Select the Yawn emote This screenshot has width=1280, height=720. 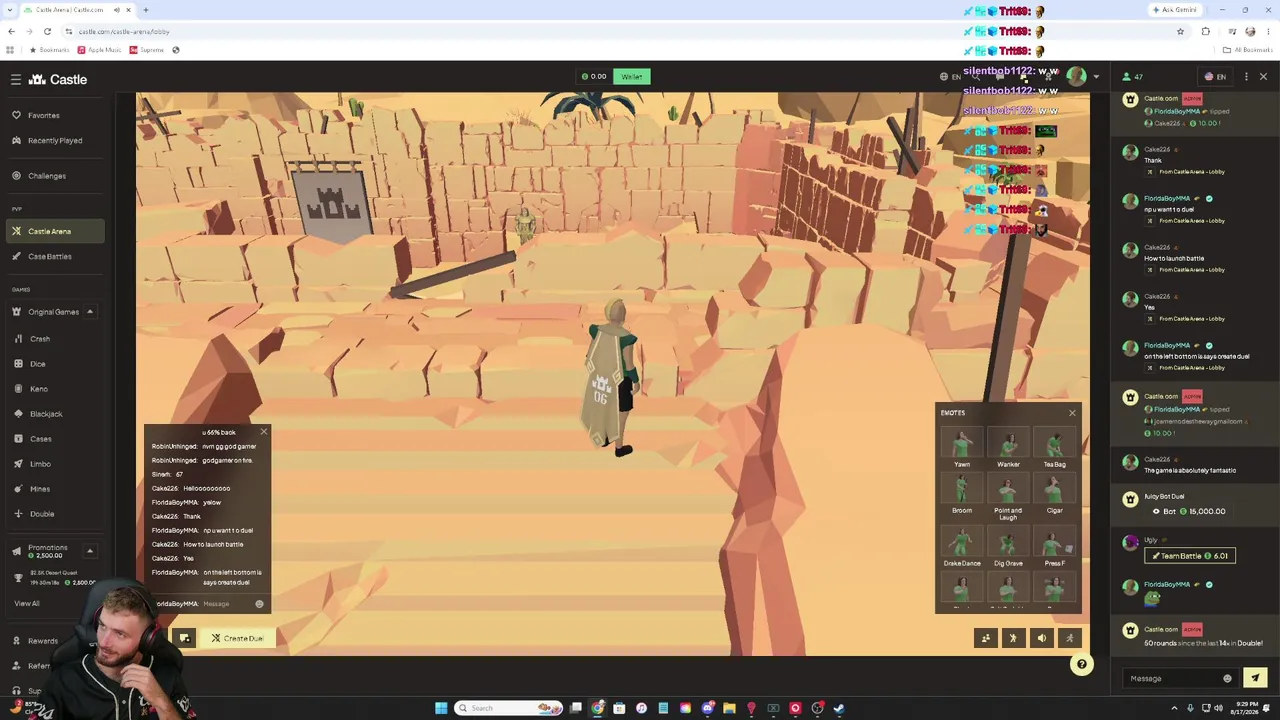click(961, 448)
